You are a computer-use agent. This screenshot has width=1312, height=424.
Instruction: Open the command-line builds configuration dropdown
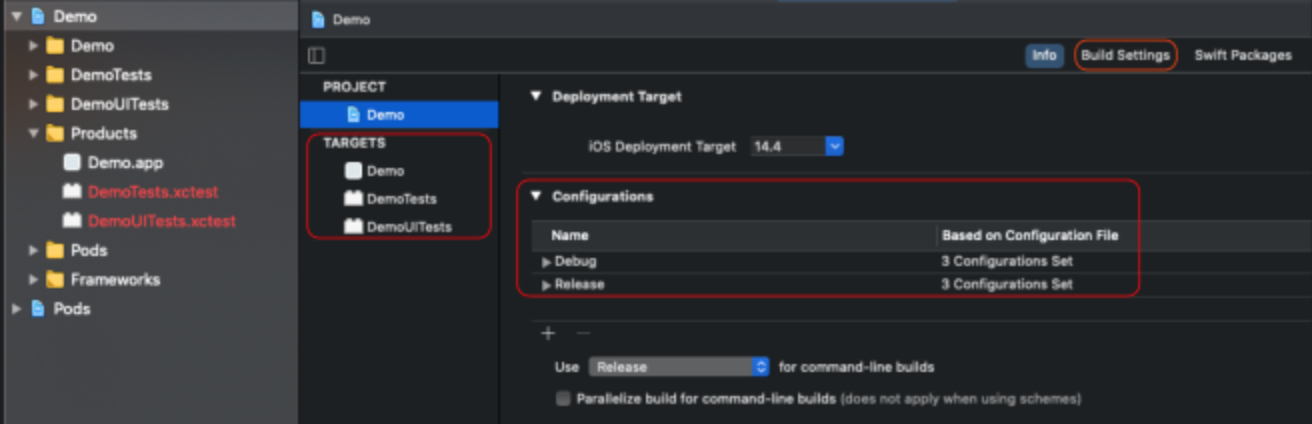coord(760,367)
